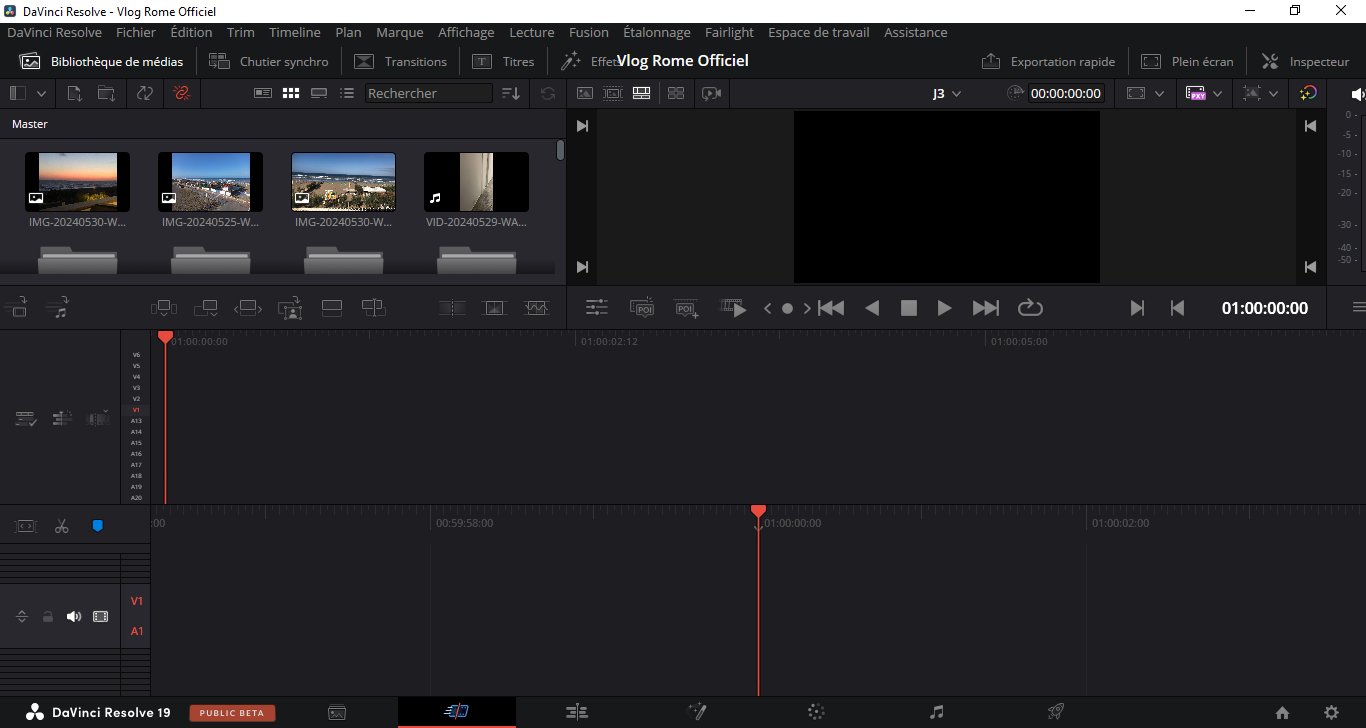Click the media pool vertical scrollbar
The image size is (1366, 728).
[560, 150]
